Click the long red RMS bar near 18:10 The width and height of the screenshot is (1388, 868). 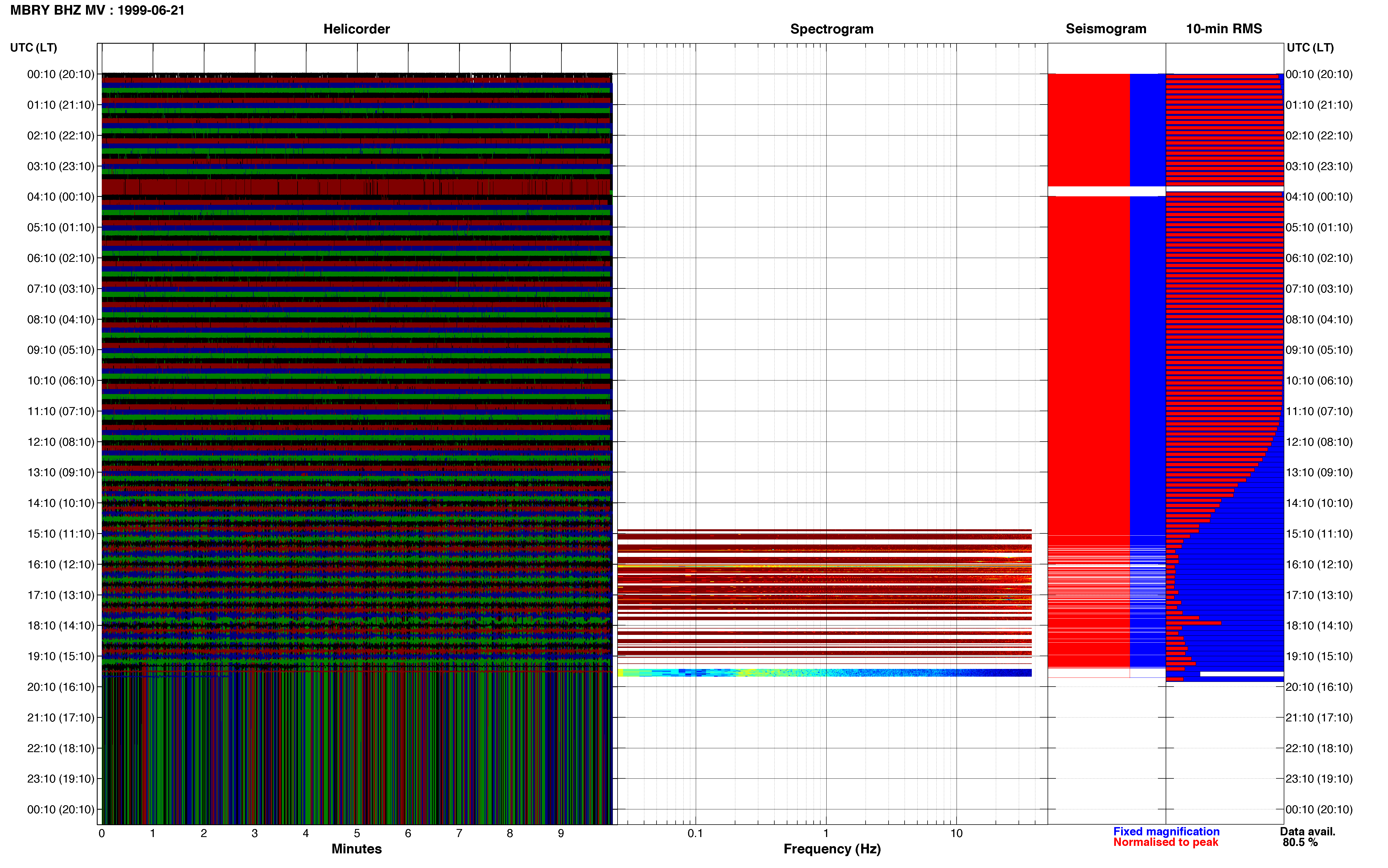pos(1193,623)
